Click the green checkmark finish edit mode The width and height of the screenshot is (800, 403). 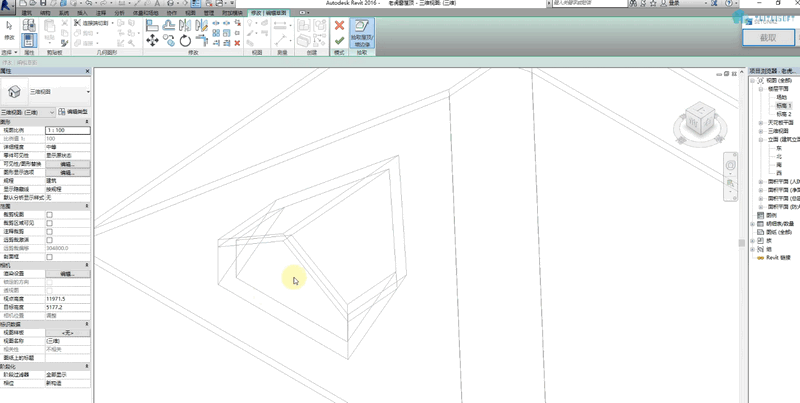(339, 40)
